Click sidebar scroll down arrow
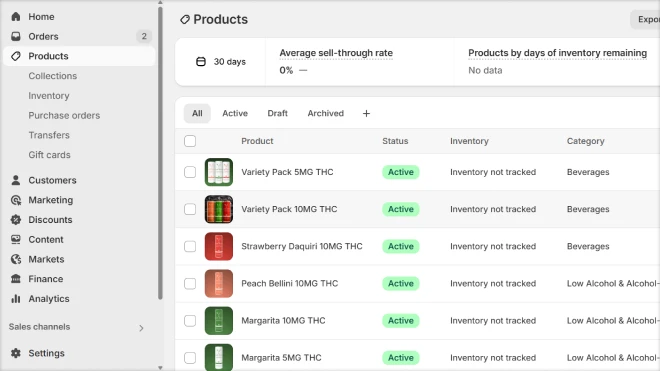This screenshot has width=660, height=371. click(x=160, y=368)
